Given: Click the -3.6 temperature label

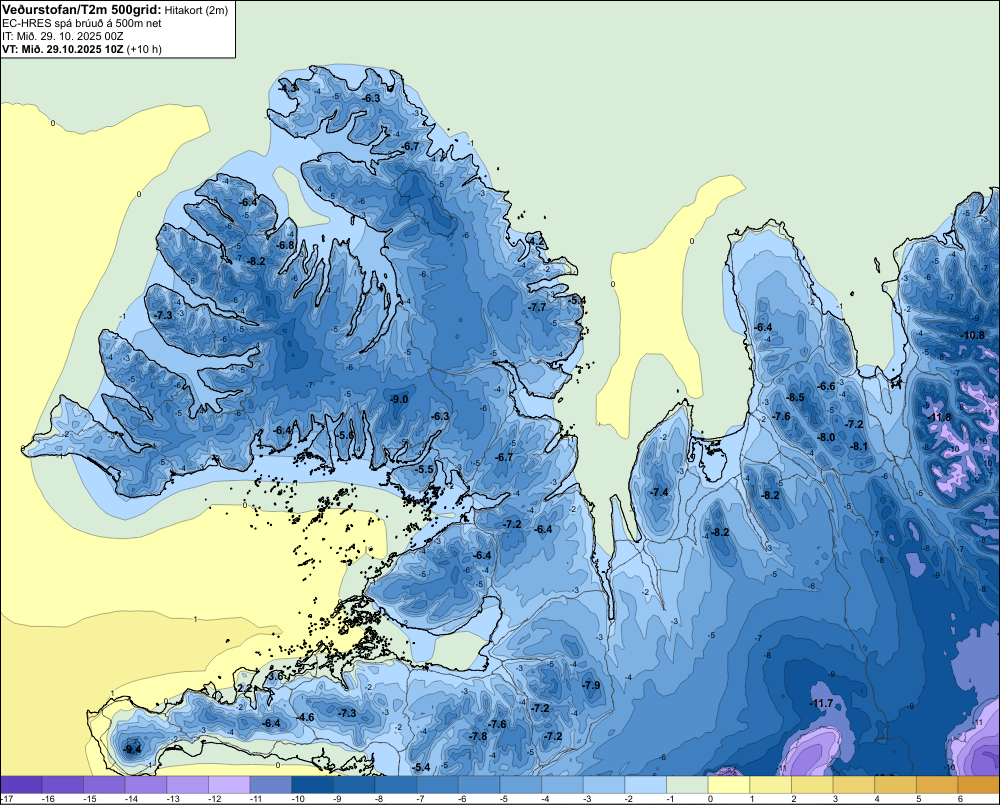Looking at the screenshot, I should [x=275, y=676].
